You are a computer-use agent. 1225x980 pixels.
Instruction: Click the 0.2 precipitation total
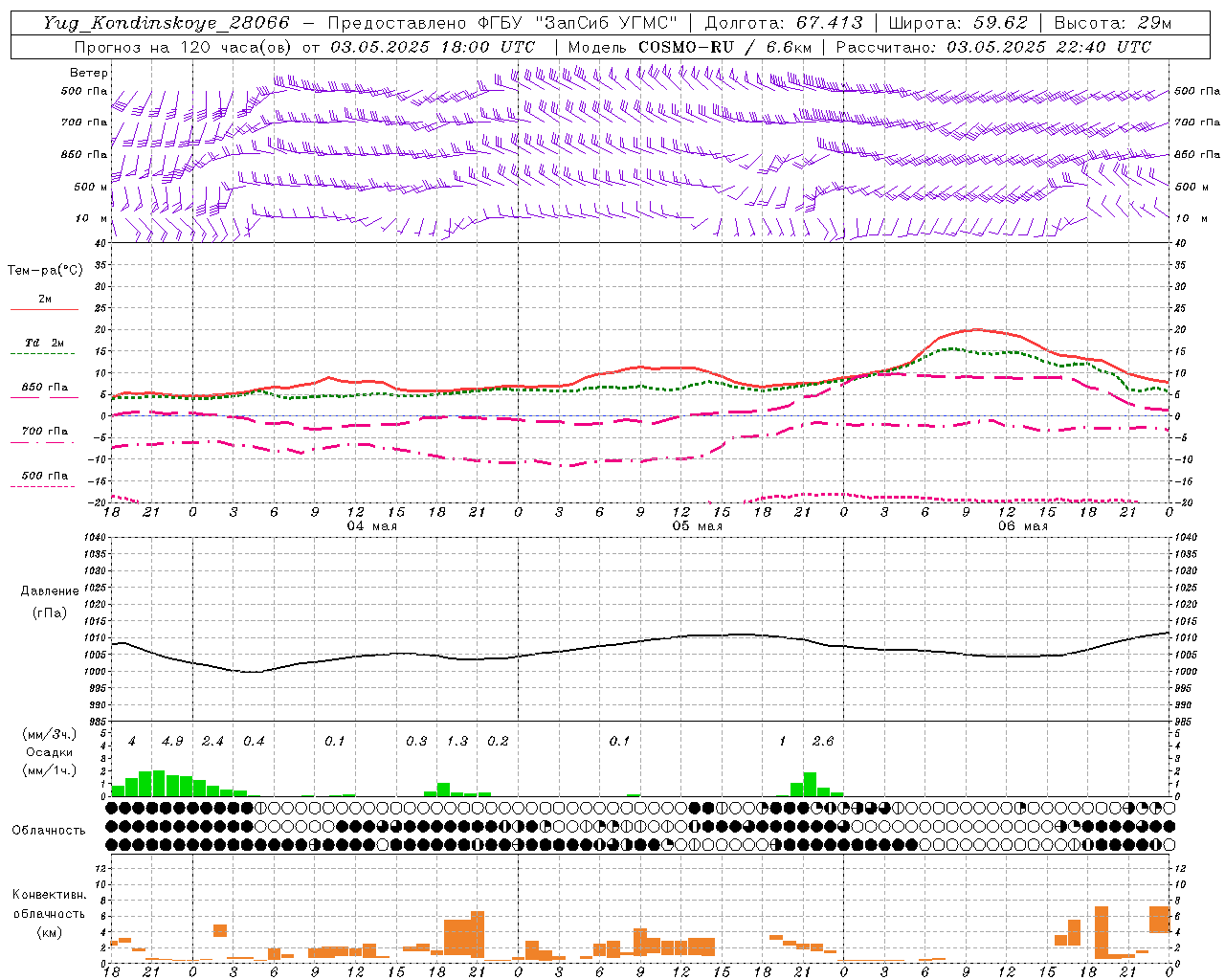[498, 742]
